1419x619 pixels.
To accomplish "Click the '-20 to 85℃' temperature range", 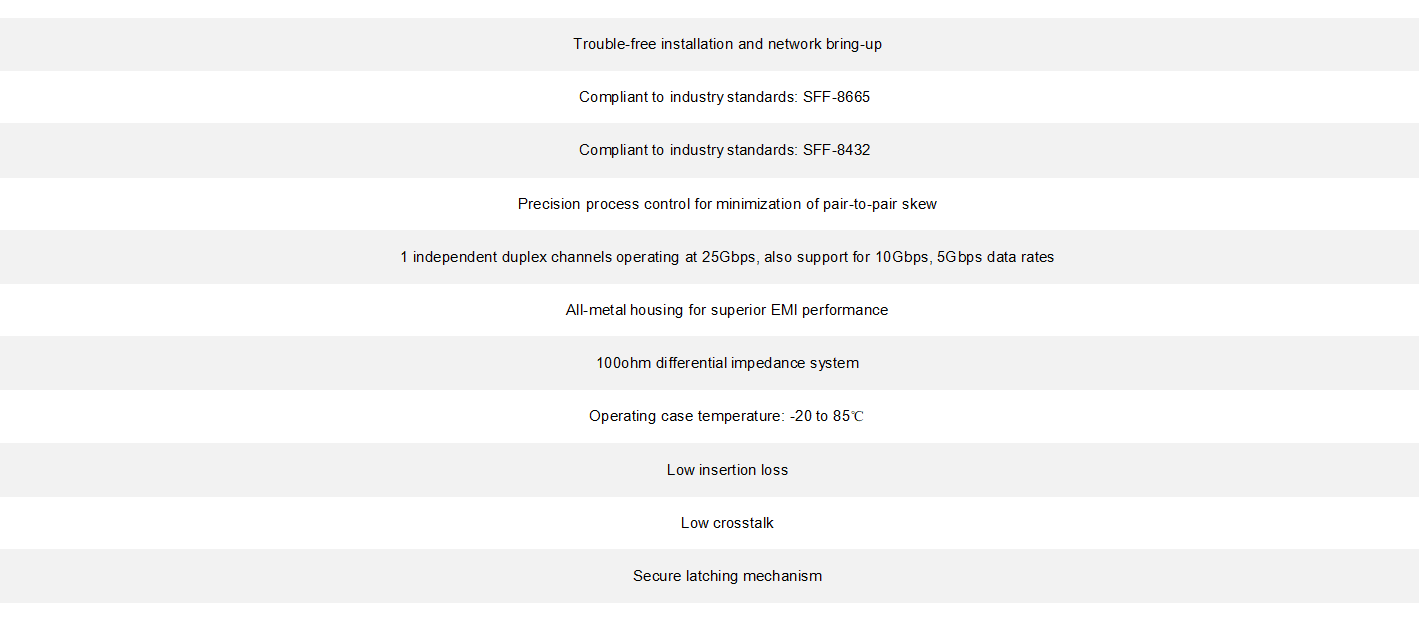I will [x=826, y=416].
